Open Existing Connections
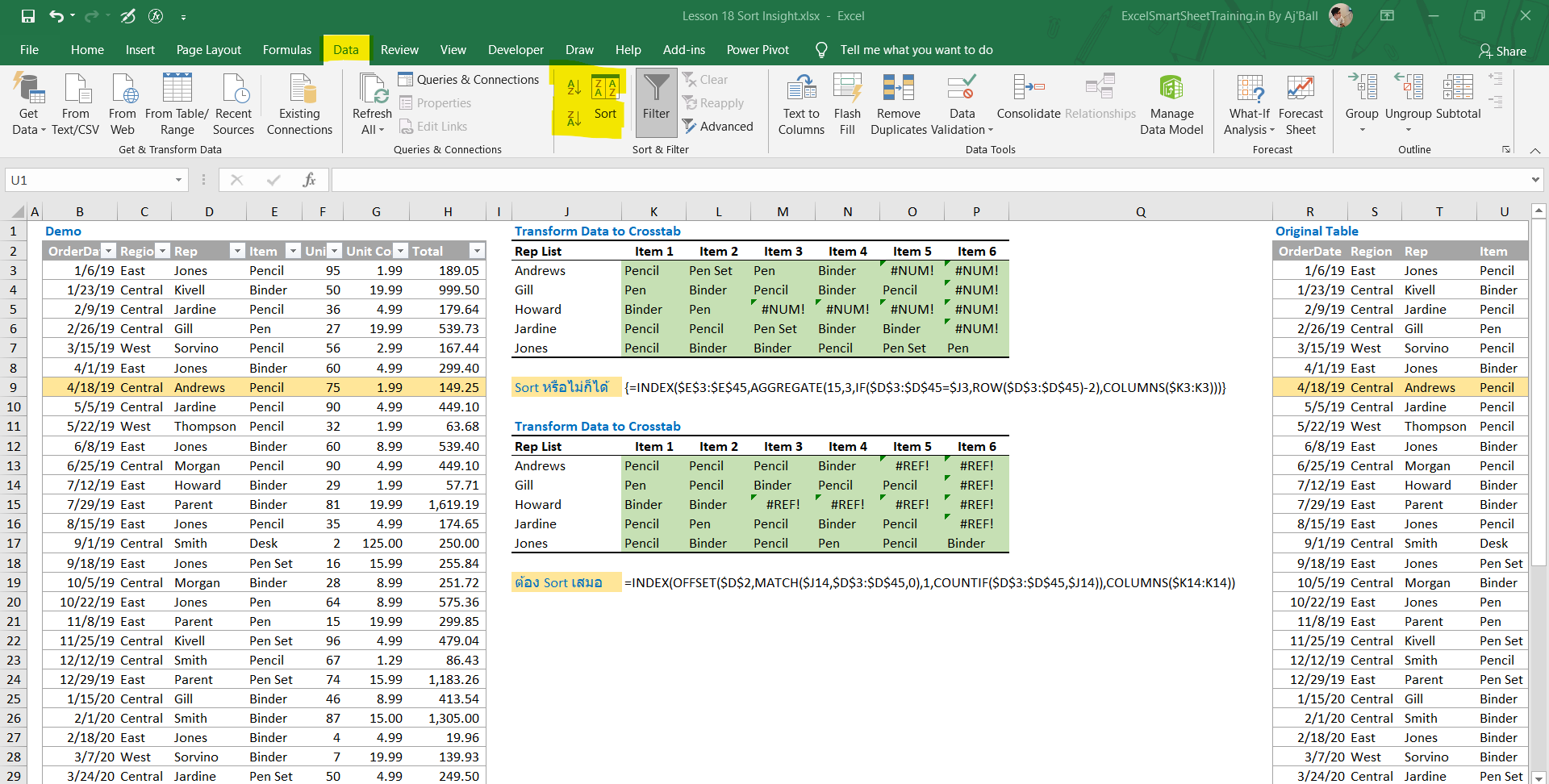Screen dimensions: 1549x784 click(299, 105)
